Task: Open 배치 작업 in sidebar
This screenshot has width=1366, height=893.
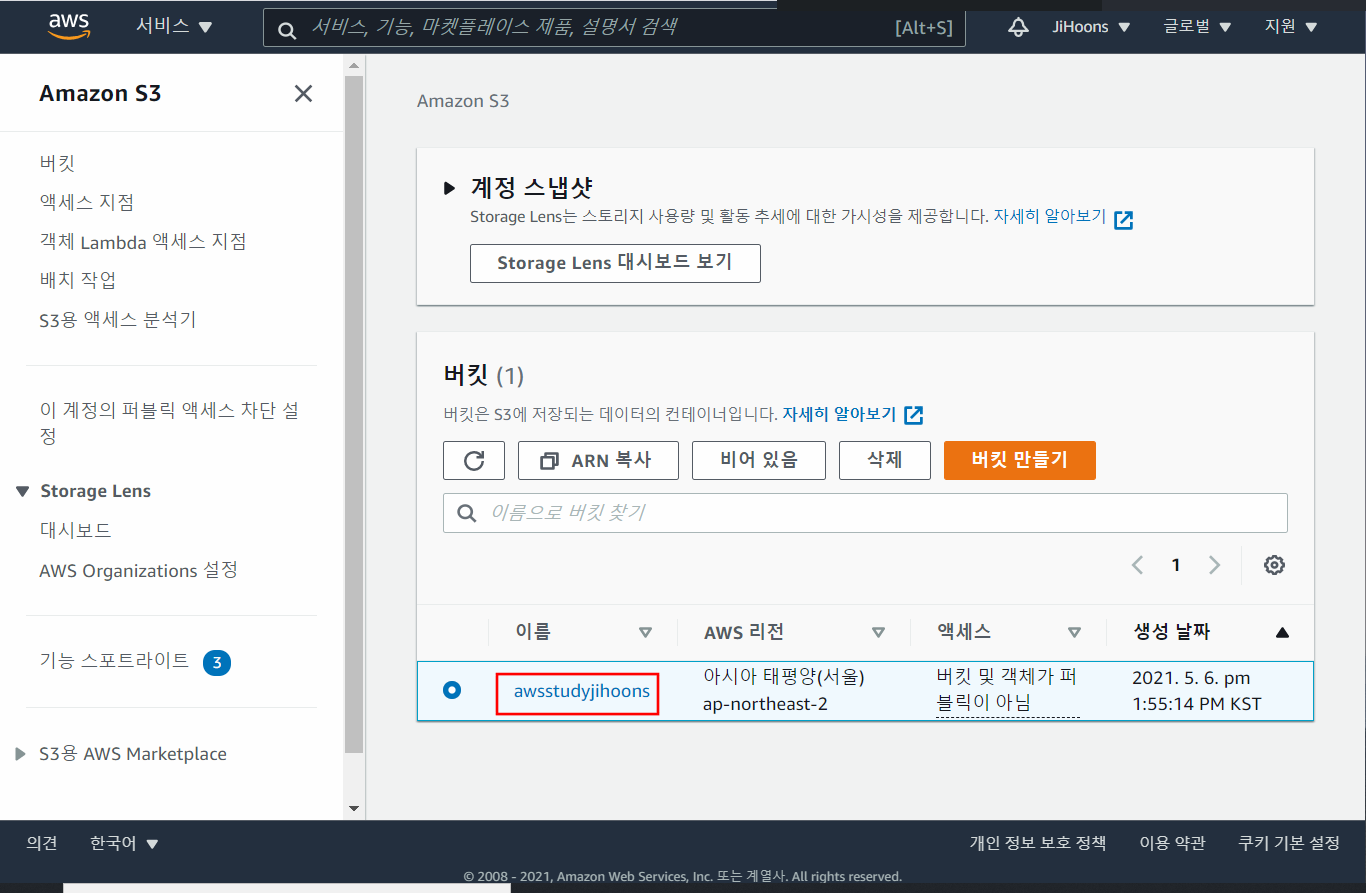Action: click(x=77, y=280)
